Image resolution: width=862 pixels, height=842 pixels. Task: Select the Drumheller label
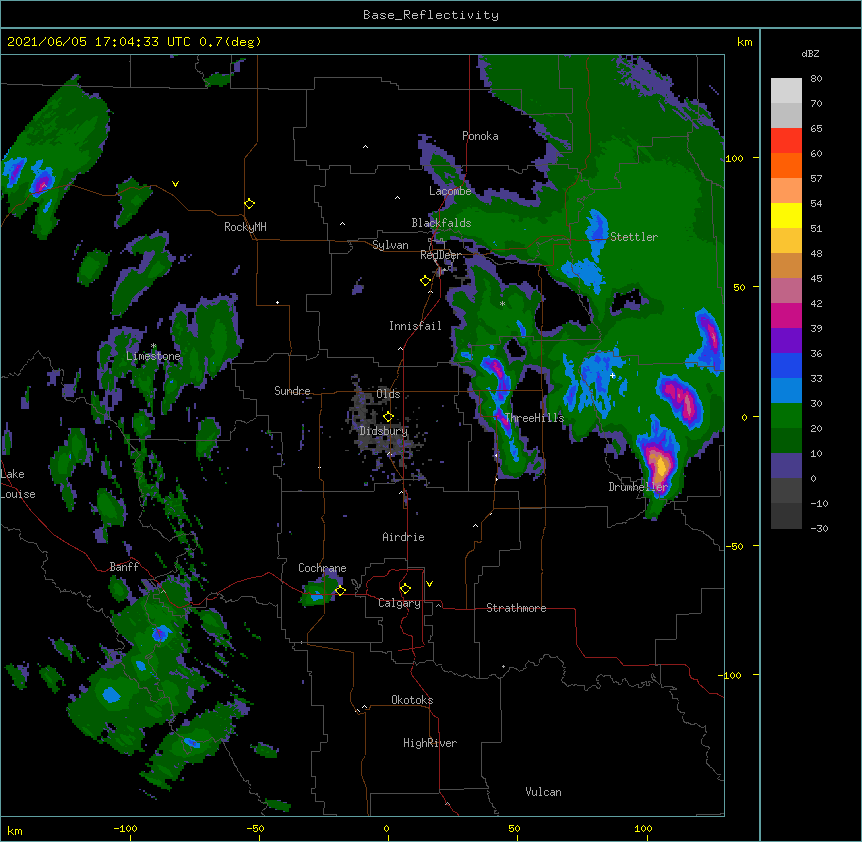tap(638, 487)
